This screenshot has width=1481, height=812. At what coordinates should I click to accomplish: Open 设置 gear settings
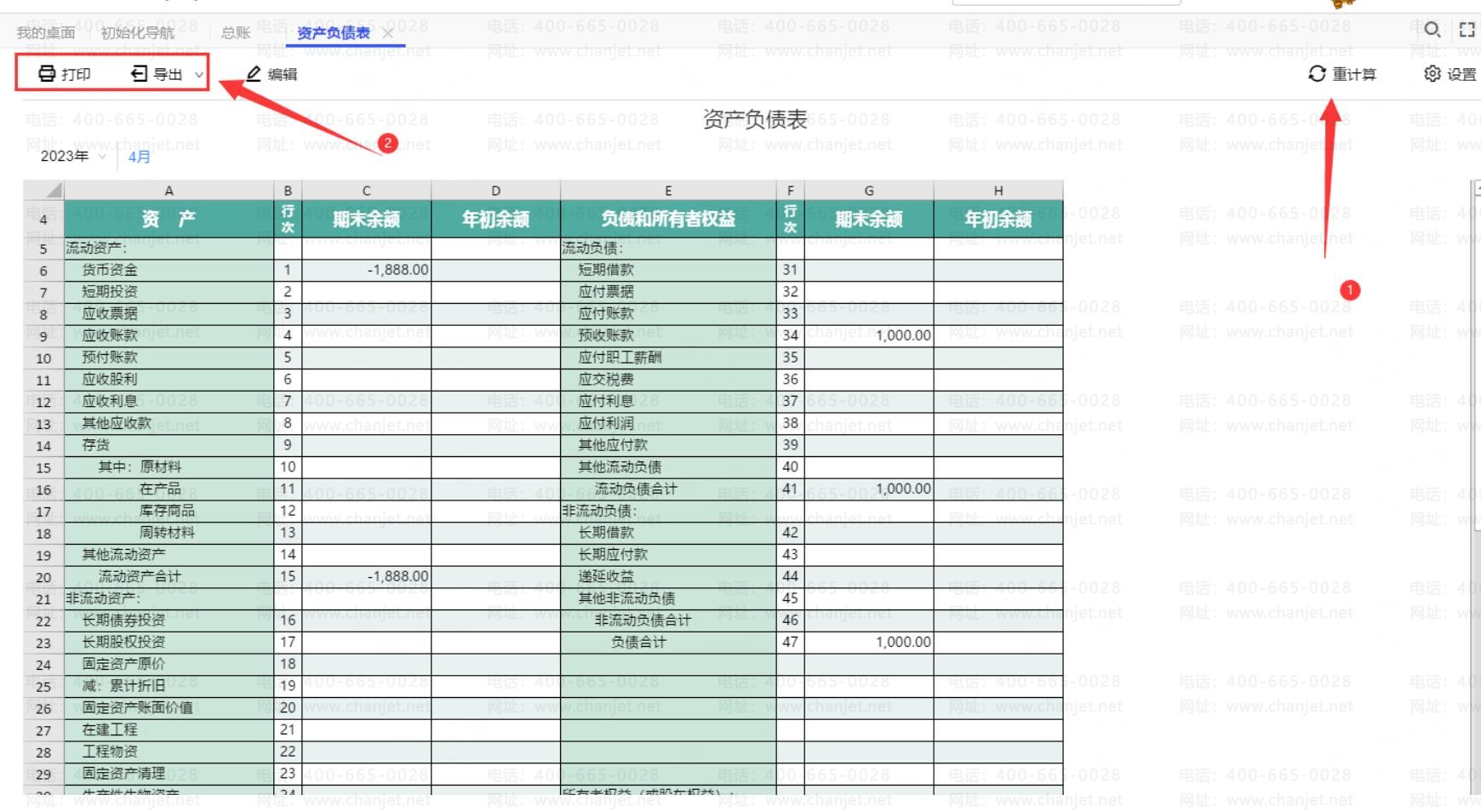click(1450, 74)
